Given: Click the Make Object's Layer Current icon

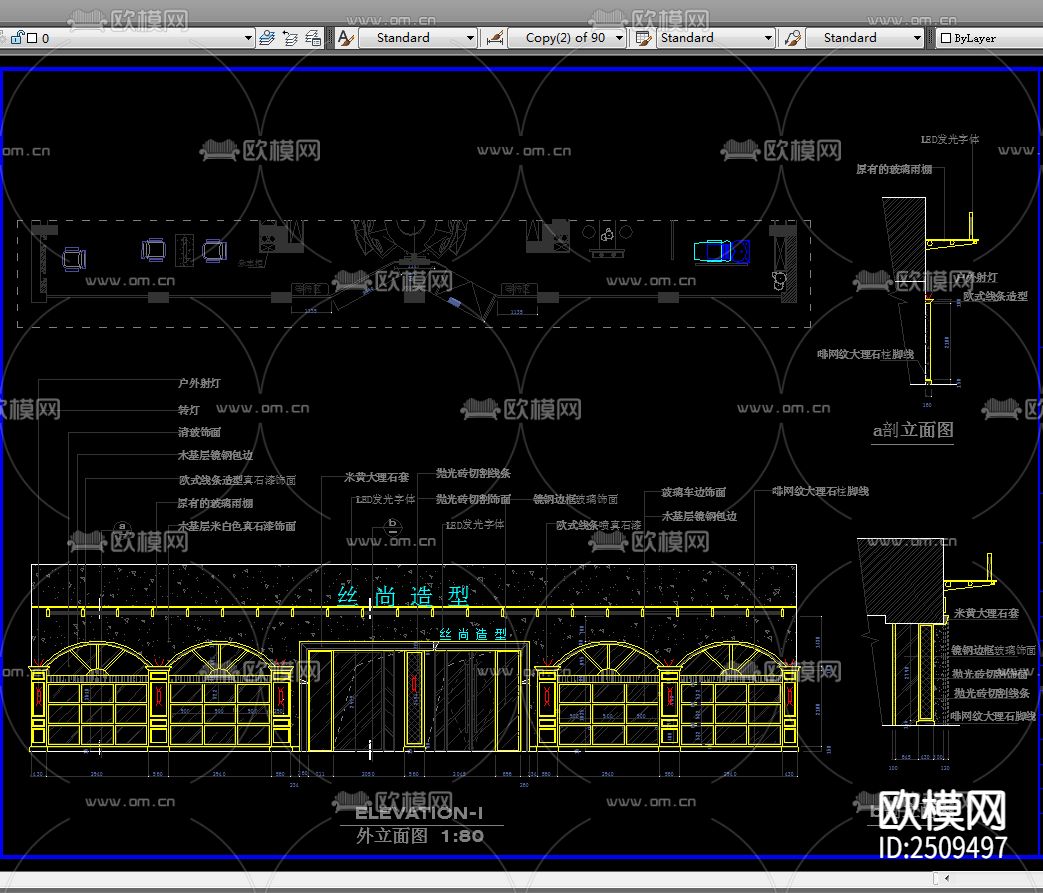Looking at the screenshot, I should pos(267,38).
